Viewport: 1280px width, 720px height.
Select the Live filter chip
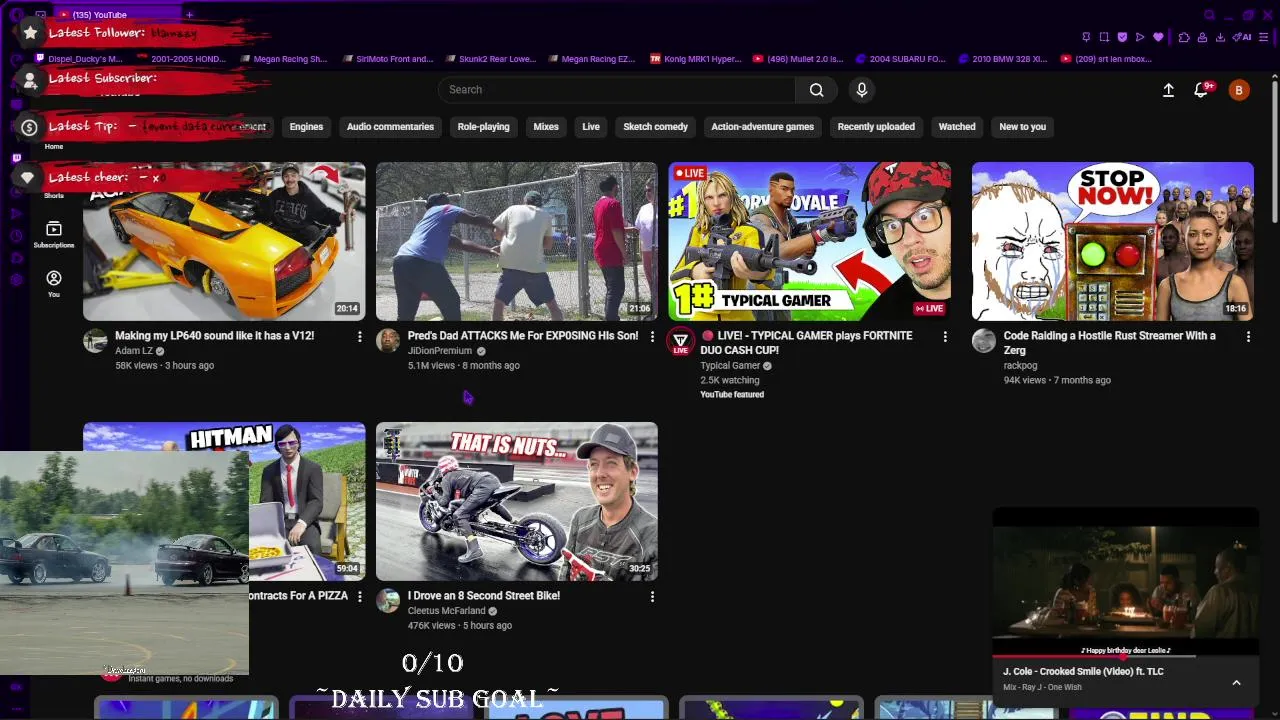591,127
